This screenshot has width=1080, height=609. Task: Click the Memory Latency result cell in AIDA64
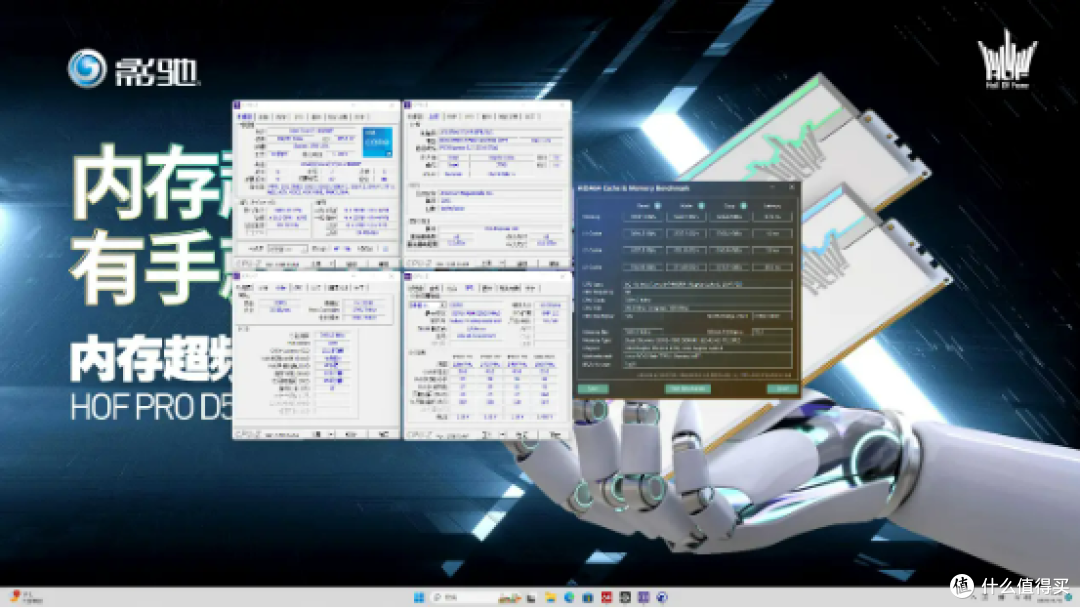[772, 217]
